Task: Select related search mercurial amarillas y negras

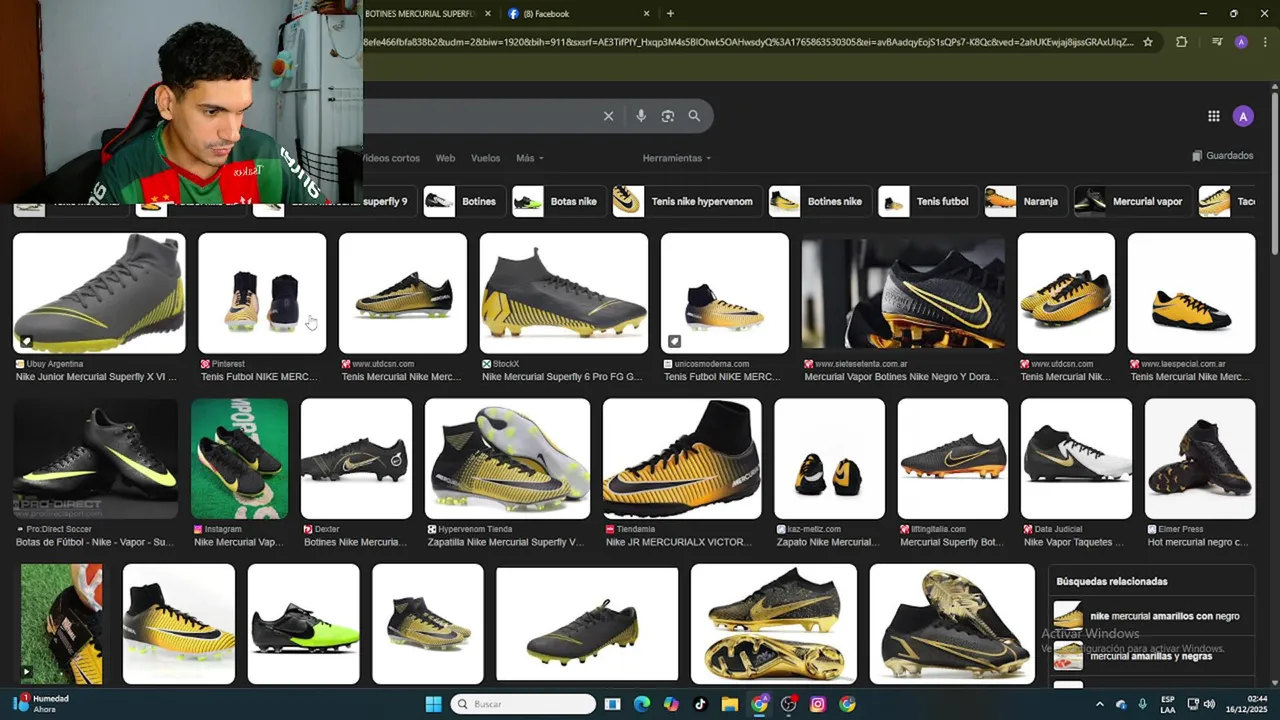Action: click(1151, 656)
